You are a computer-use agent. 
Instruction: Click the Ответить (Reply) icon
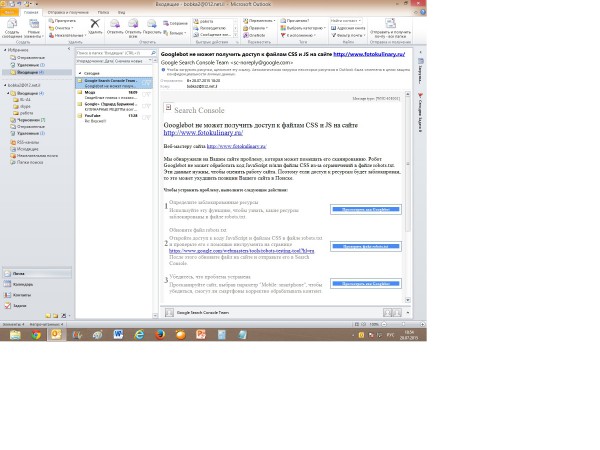click(x=115, y=24)
